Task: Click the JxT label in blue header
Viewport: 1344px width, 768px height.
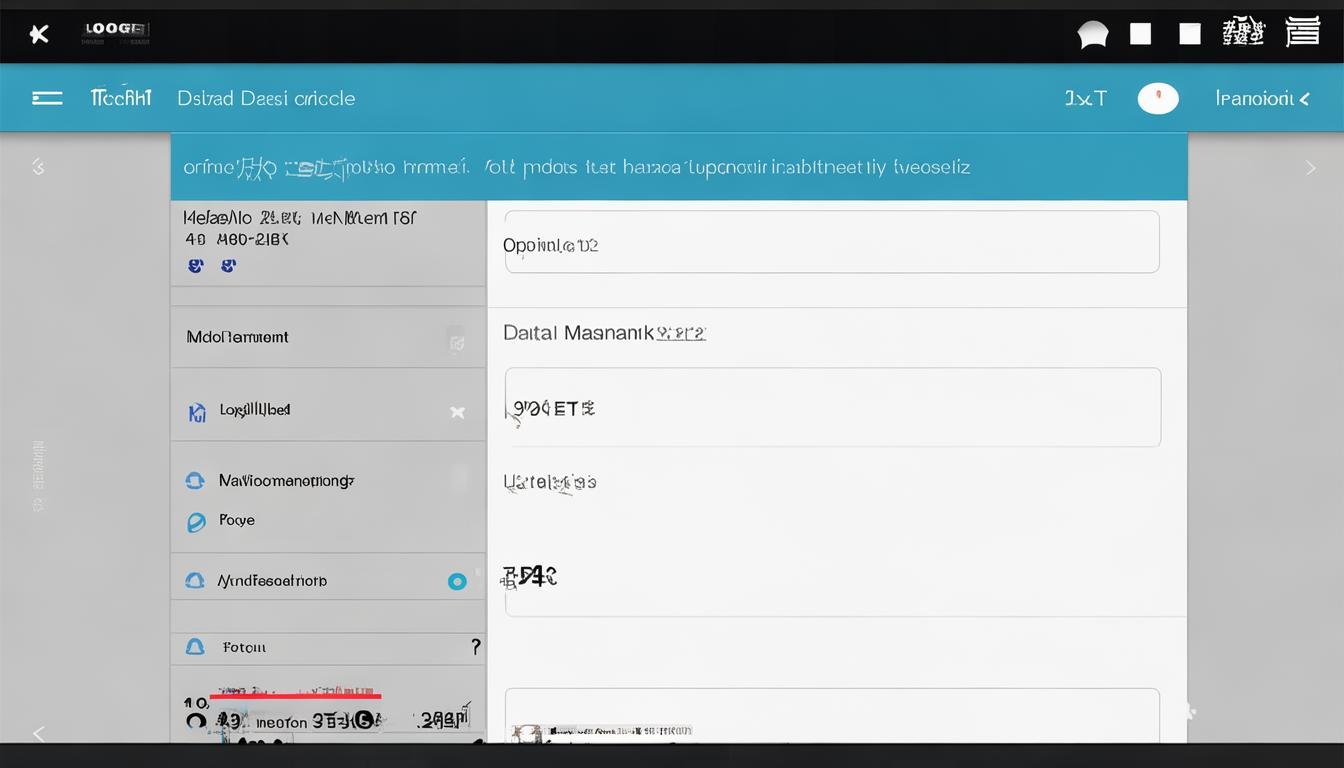Action: 1085,98
